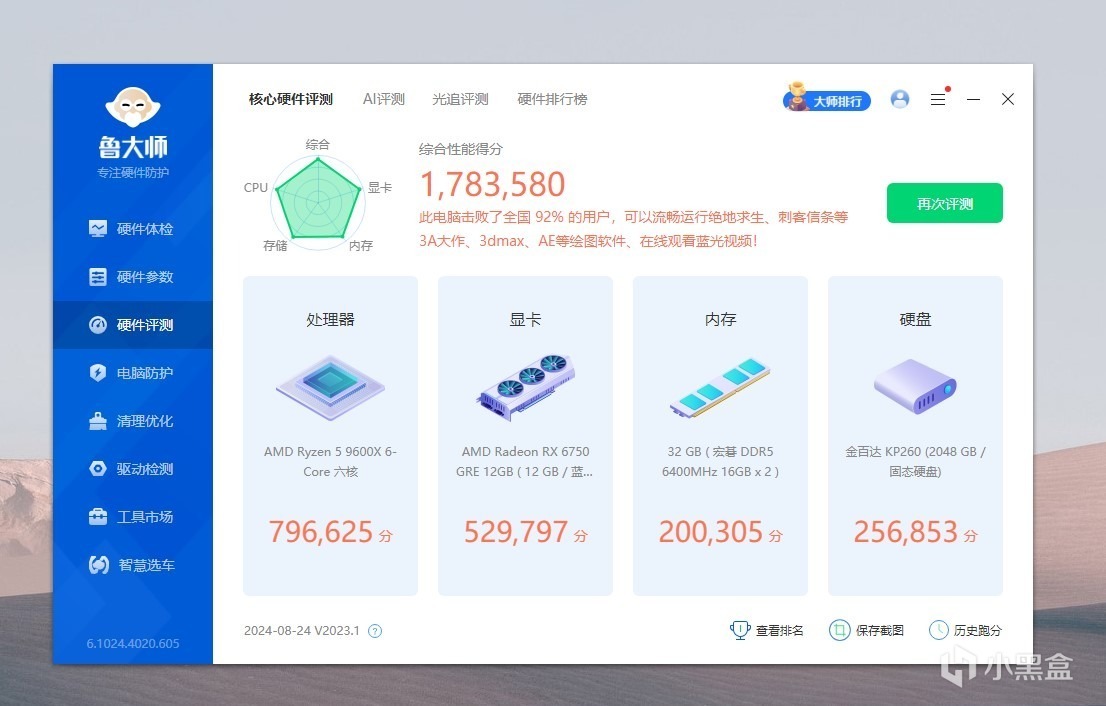Click the 内存 memory stick image

[720, 387]
